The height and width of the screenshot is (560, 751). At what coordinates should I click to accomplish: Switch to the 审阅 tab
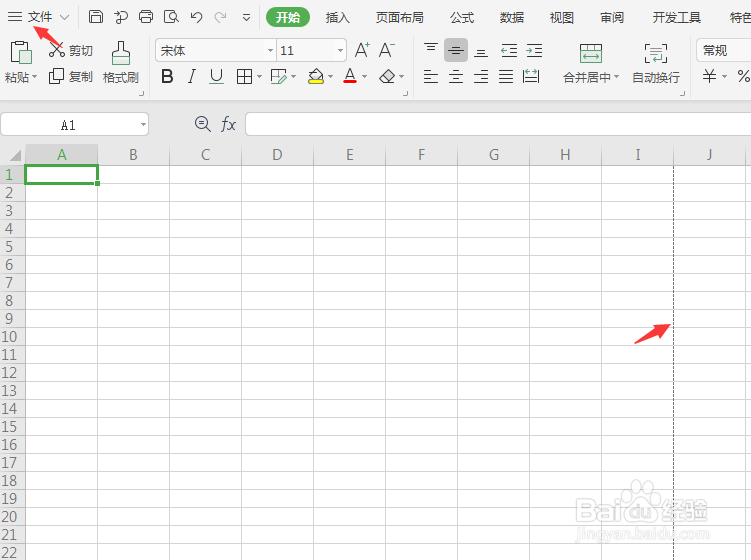pos(612,18)
